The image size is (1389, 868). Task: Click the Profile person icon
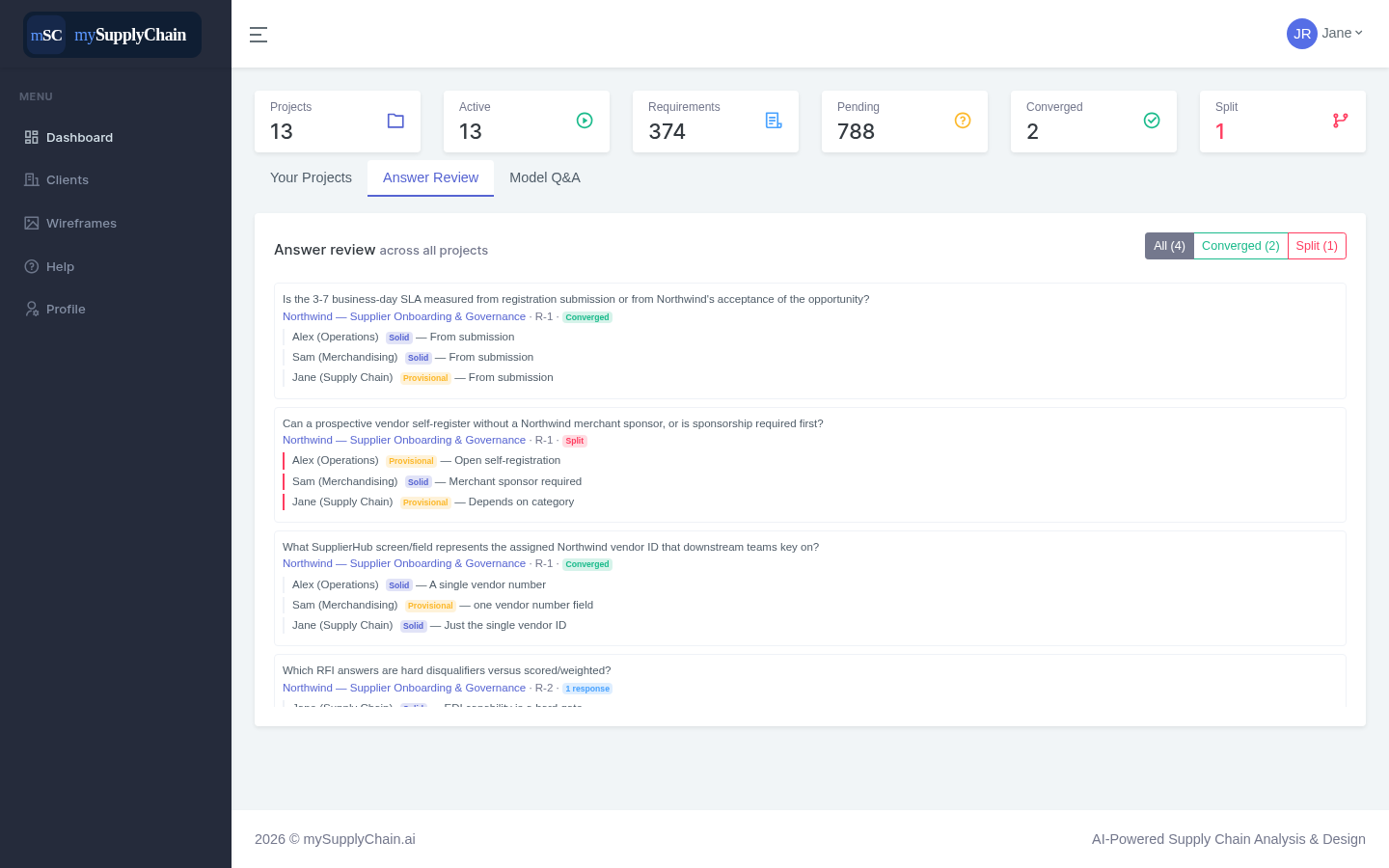click(x=32, y=309)
